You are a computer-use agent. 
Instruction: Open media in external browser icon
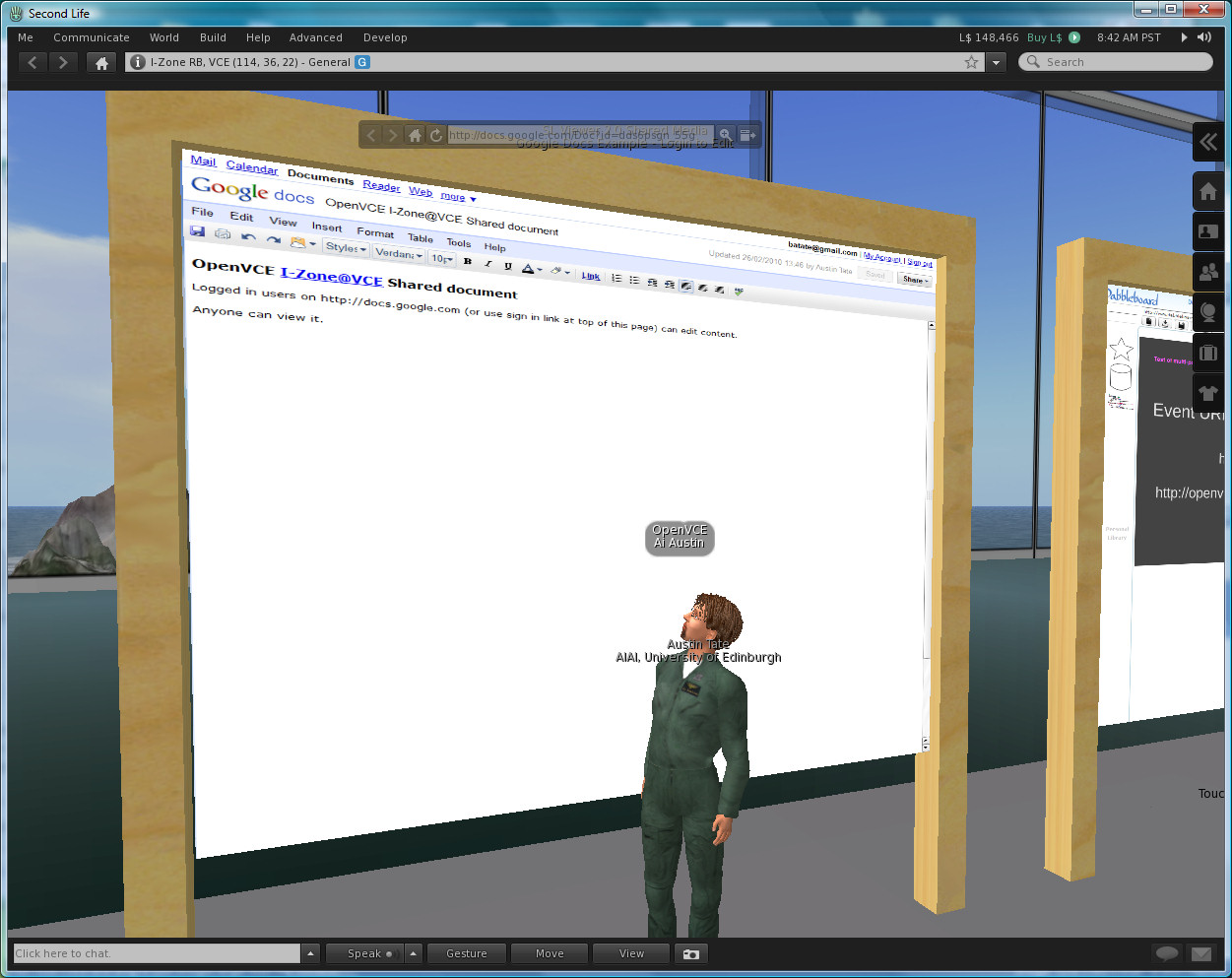pos(747,135)
